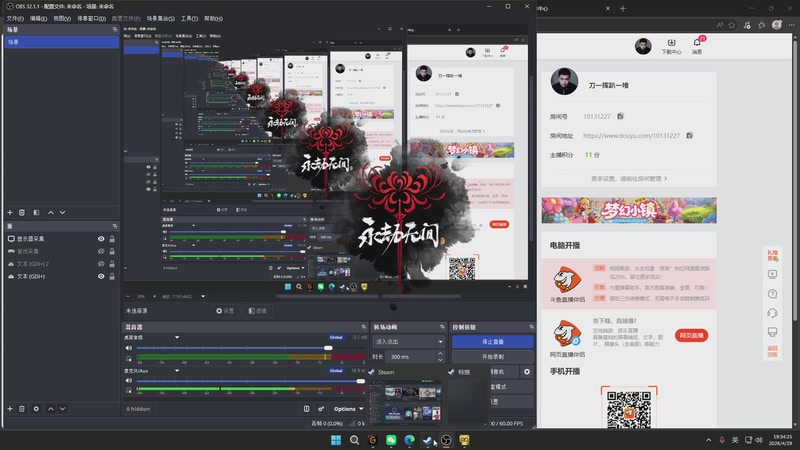Open Steam from the taskbar

click(x=428, y=440)
